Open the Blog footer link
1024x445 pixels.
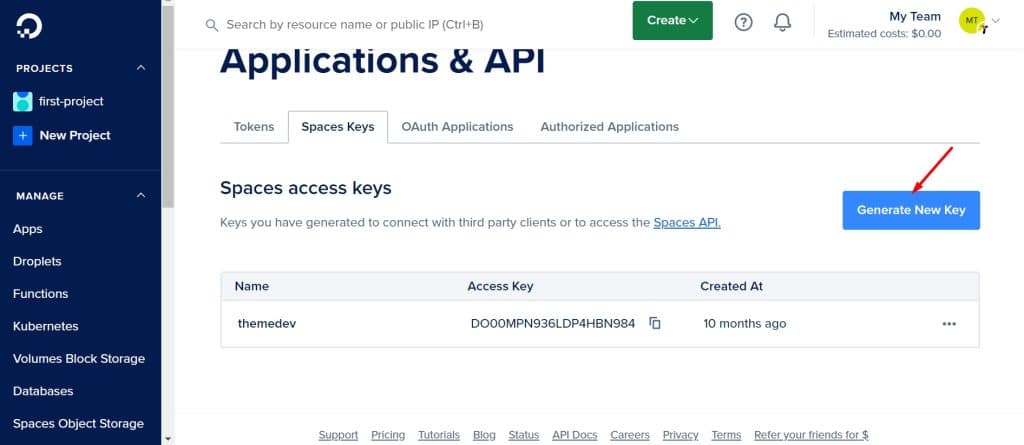(x=485, y=435)
